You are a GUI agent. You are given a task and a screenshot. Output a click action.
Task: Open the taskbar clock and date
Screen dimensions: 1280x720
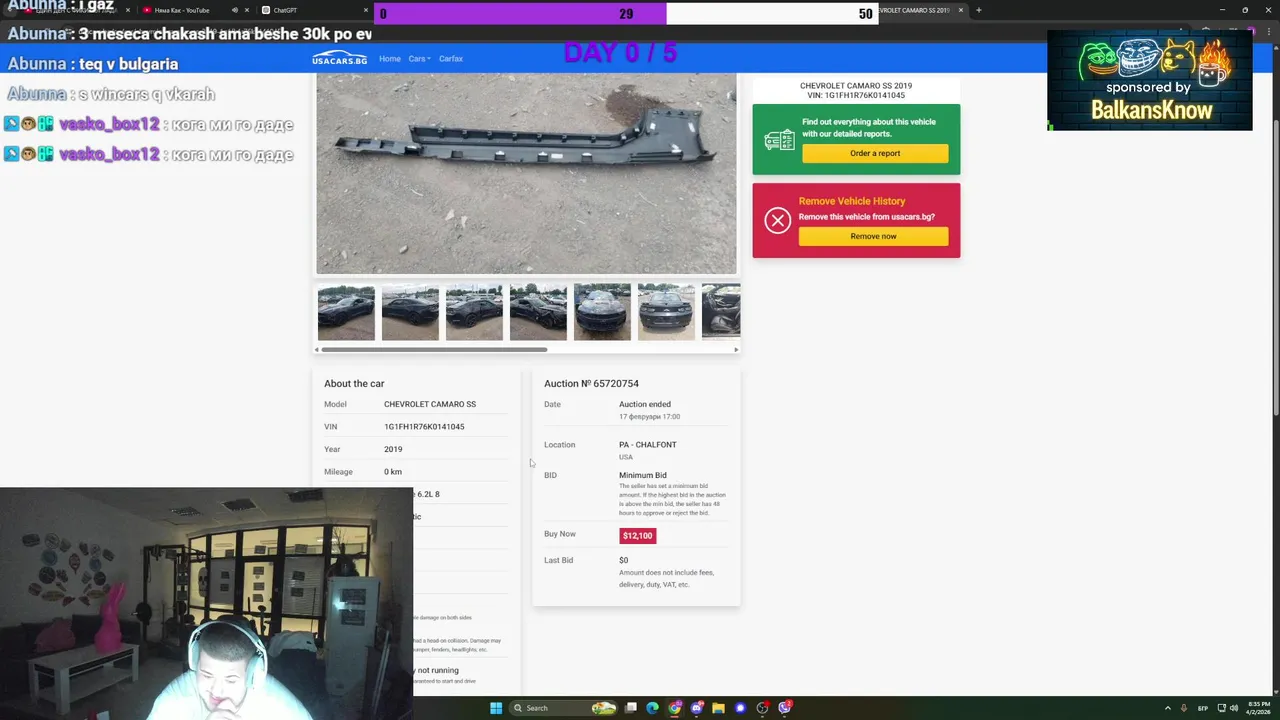pyautogui.click(x=1259, y=708)
